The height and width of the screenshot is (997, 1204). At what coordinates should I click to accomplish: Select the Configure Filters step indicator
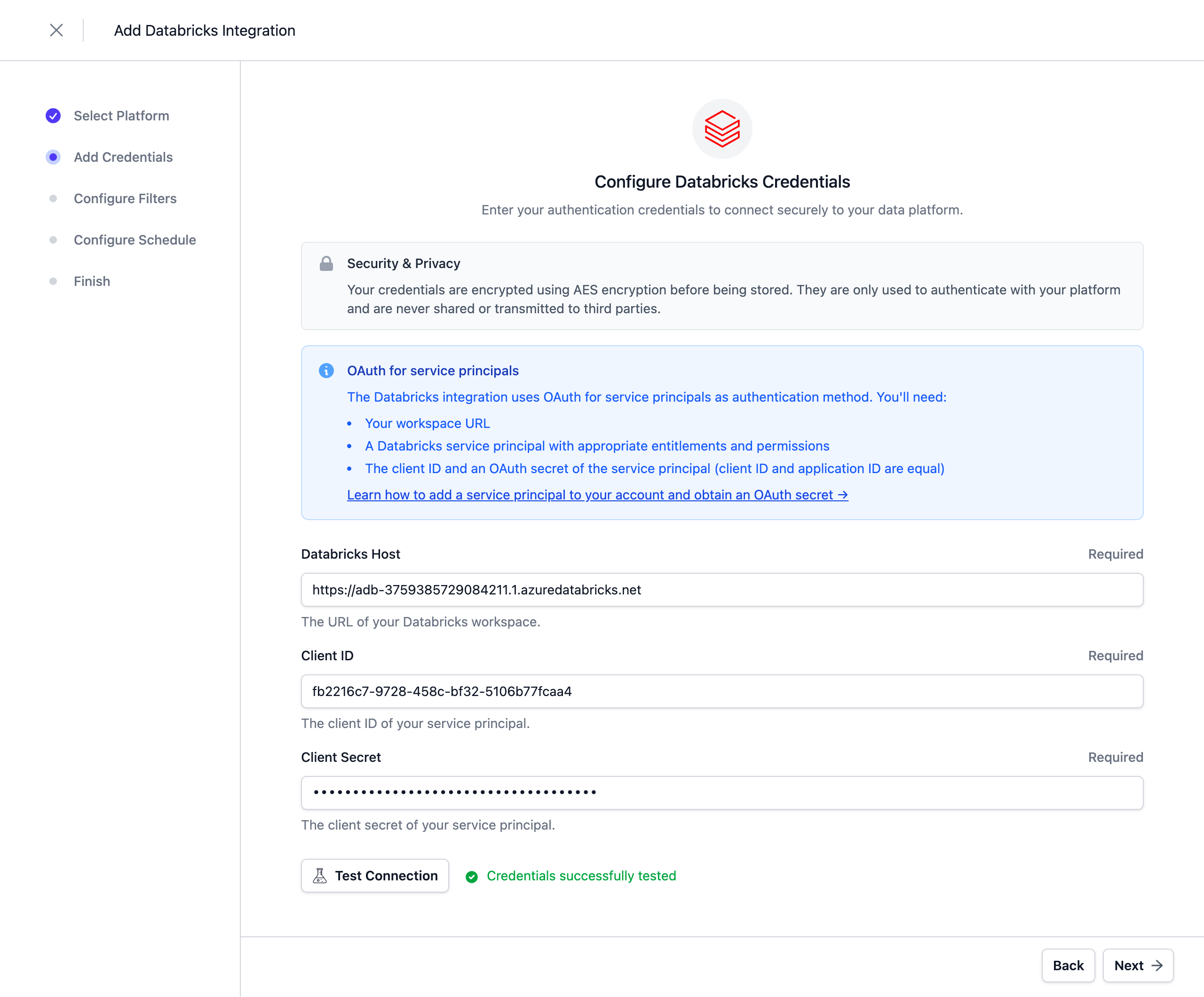tap(53, 198)
